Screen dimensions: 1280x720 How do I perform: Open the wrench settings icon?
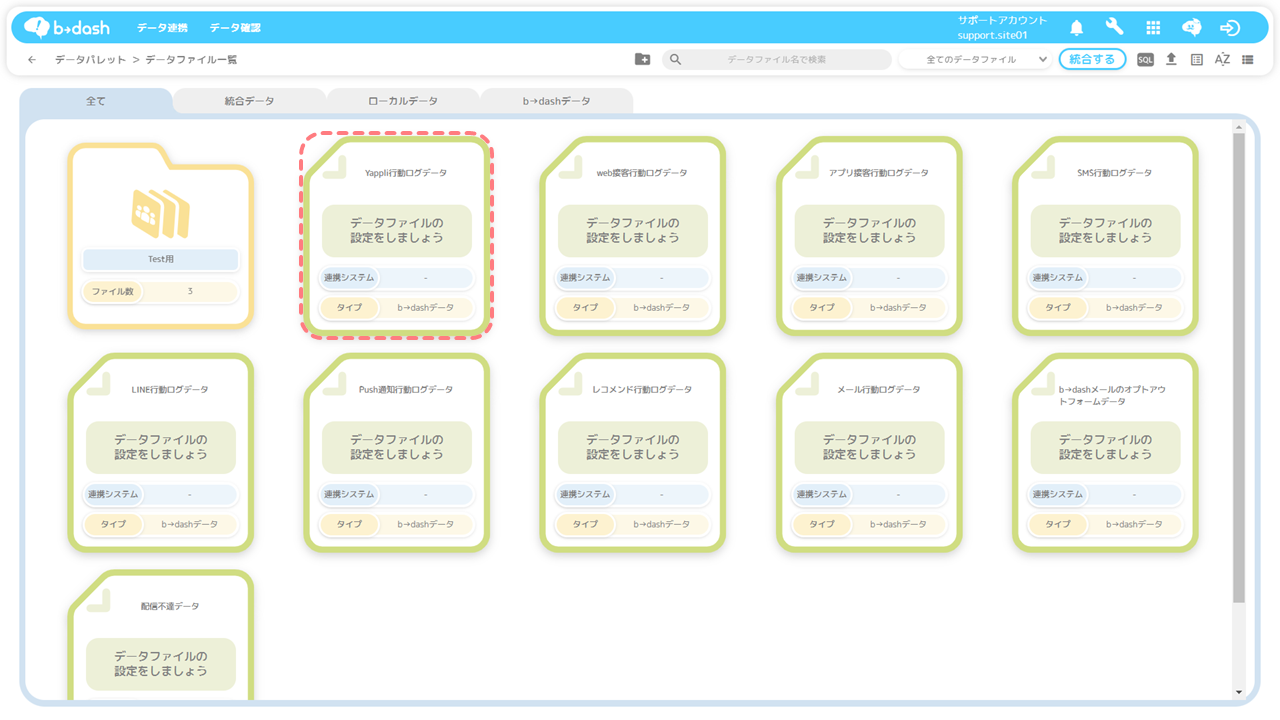[1114, 28]
